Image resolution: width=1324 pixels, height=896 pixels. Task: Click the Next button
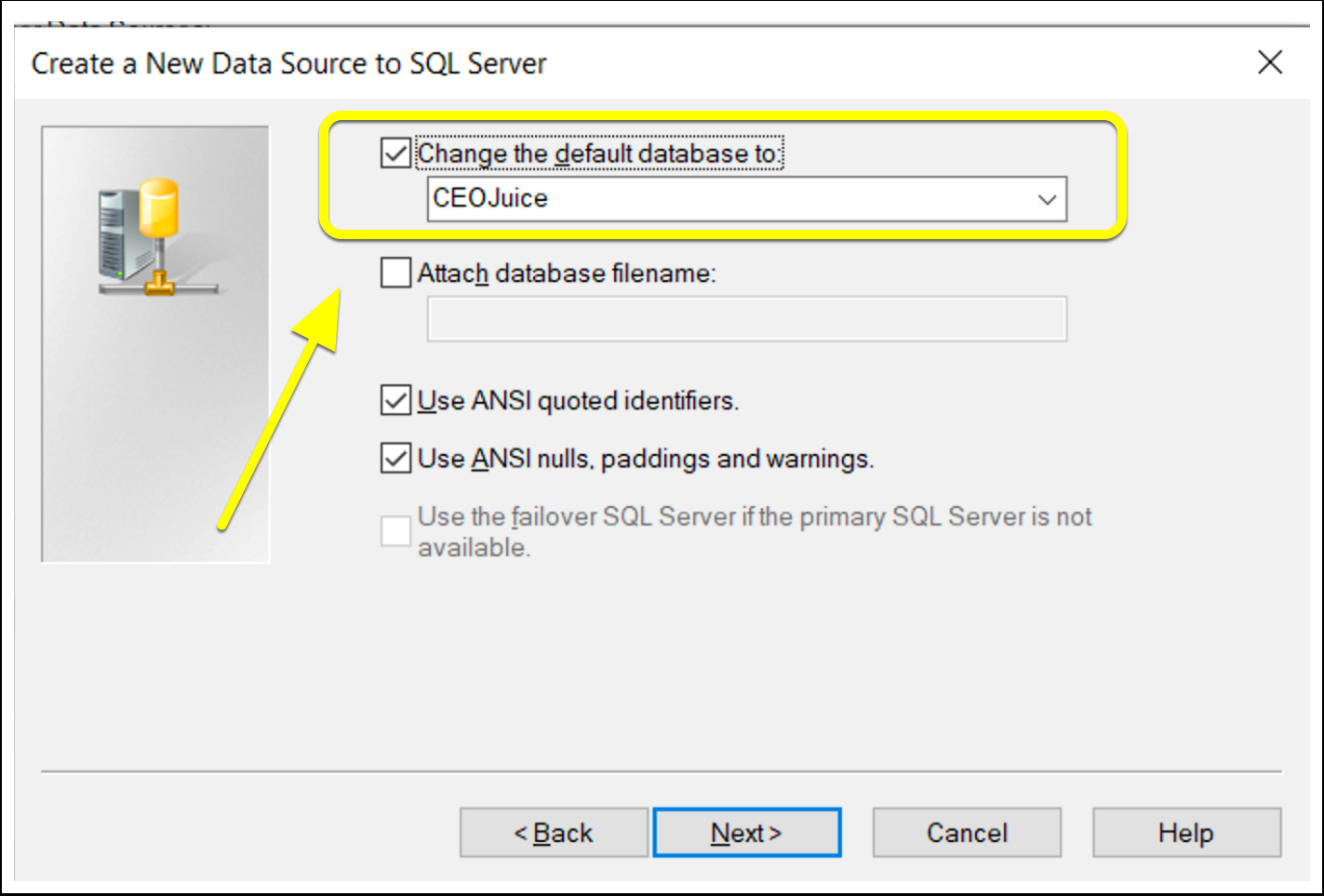point(747,833)
